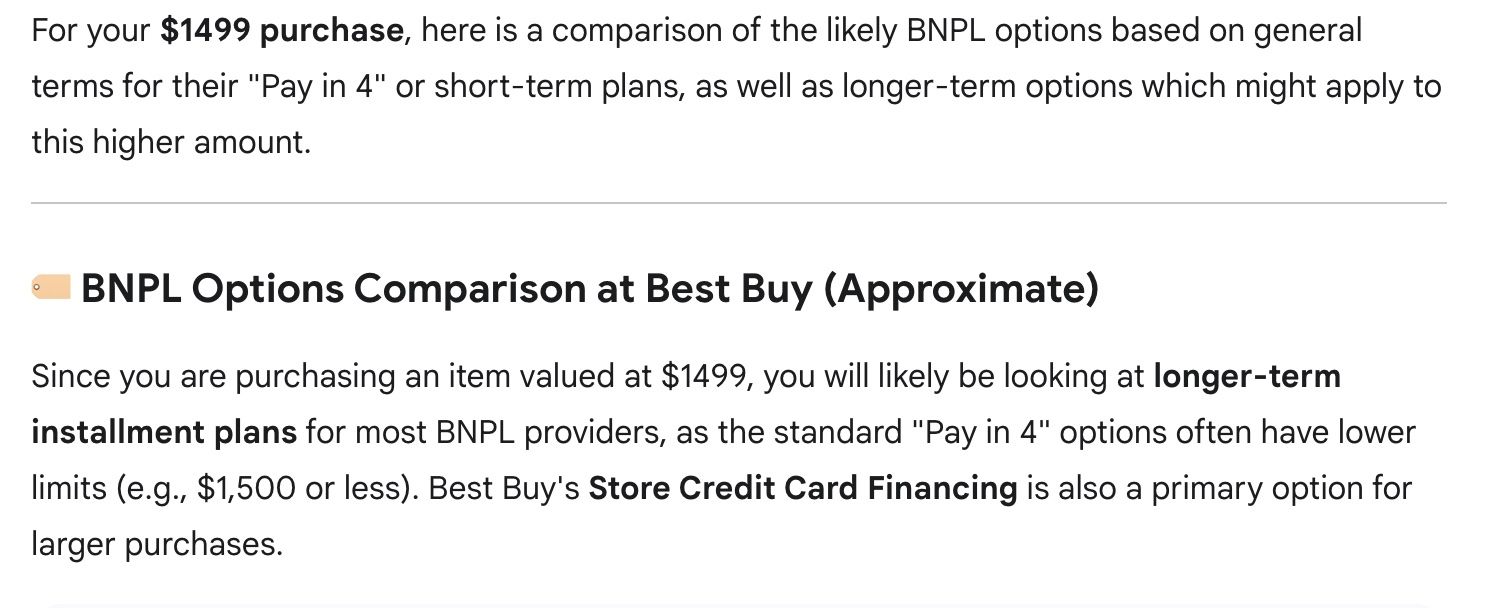The image size is (1500, 608).
Task: Click the words "this higher amount."
Action: pyautogui.click(x=171, y=142)
